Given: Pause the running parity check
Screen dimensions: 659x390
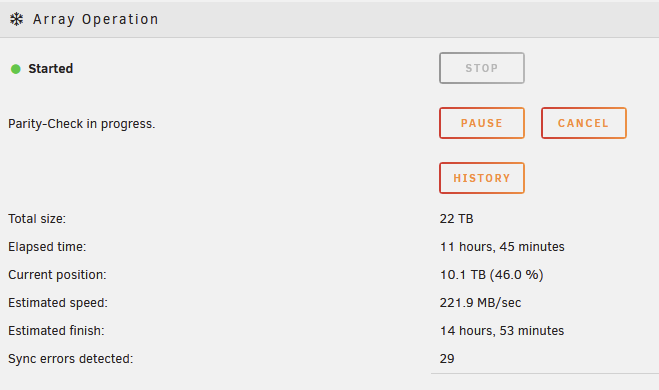Looking at the screenshot, I should pyautogui.click(x=482, y=123).
